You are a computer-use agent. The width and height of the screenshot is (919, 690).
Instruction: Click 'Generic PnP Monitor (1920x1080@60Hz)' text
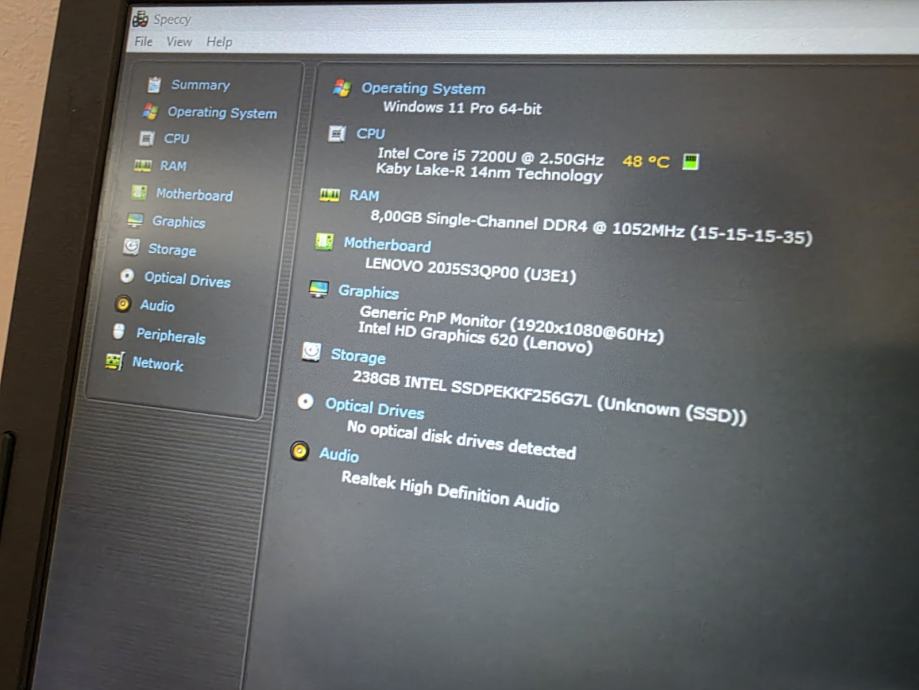click(x=512, y=324)
